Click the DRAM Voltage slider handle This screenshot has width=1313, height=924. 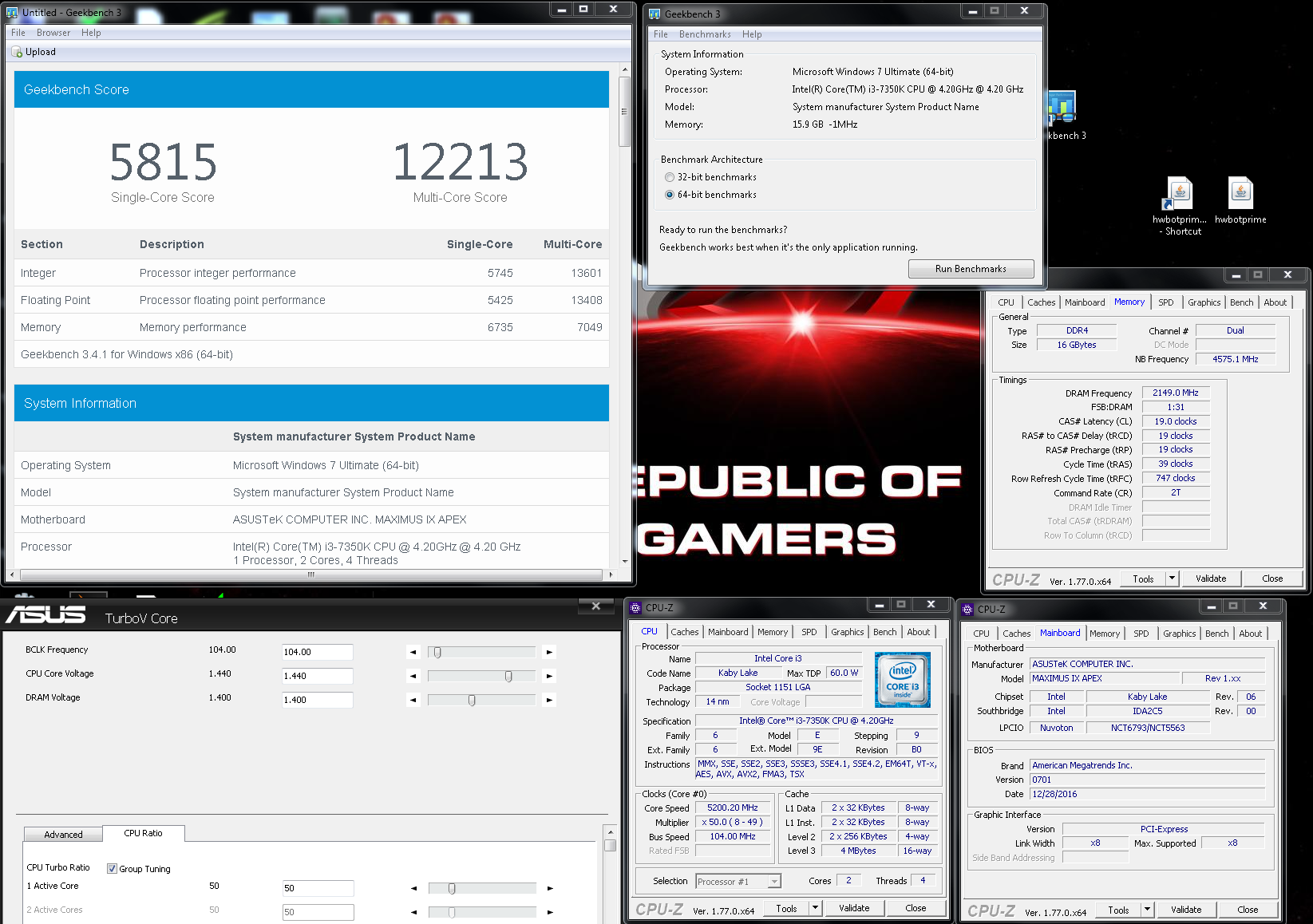(472, 700)
